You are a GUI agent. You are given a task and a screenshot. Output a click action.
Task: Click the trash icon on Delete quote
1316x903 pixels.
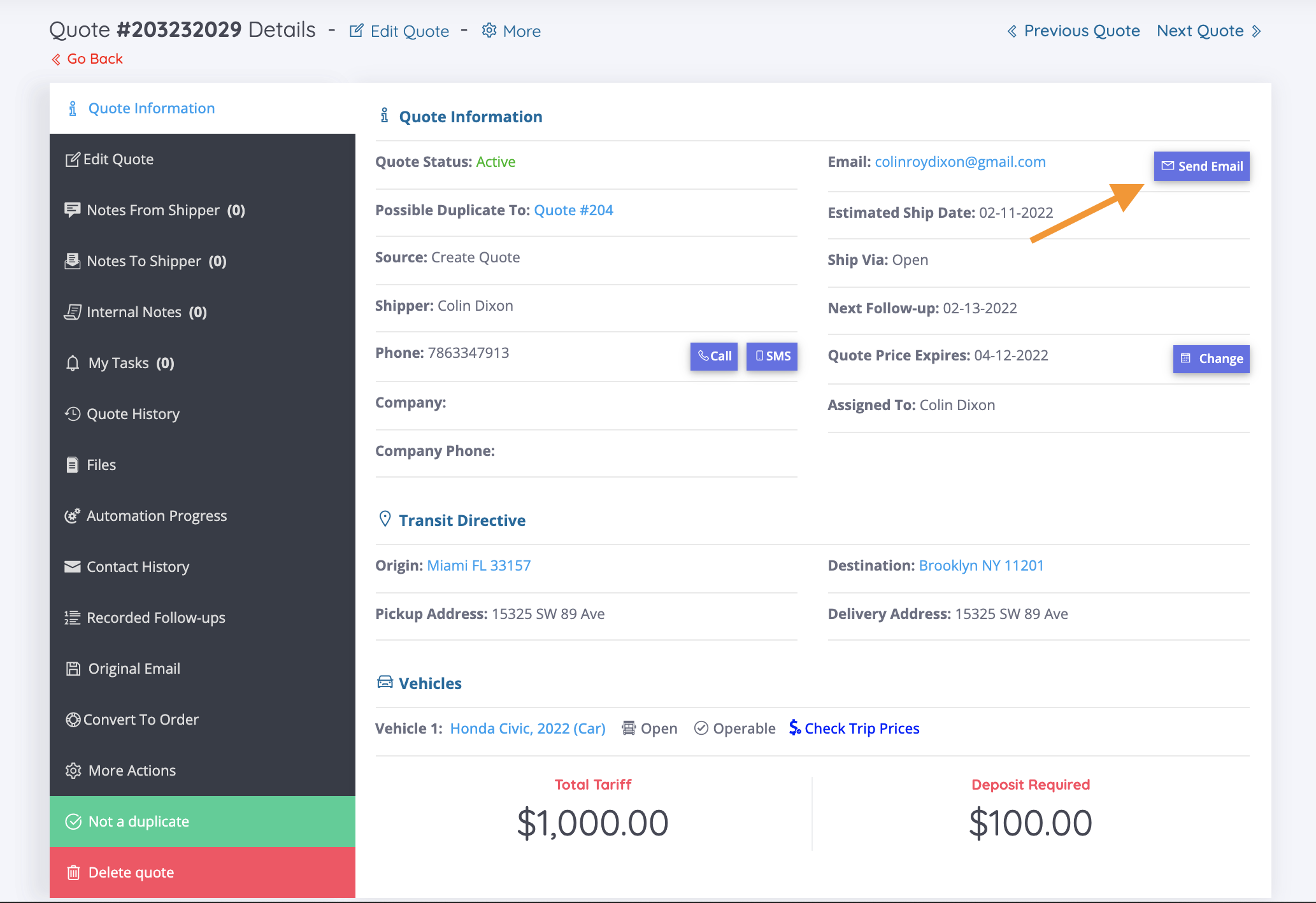click(x=73, y=872)
